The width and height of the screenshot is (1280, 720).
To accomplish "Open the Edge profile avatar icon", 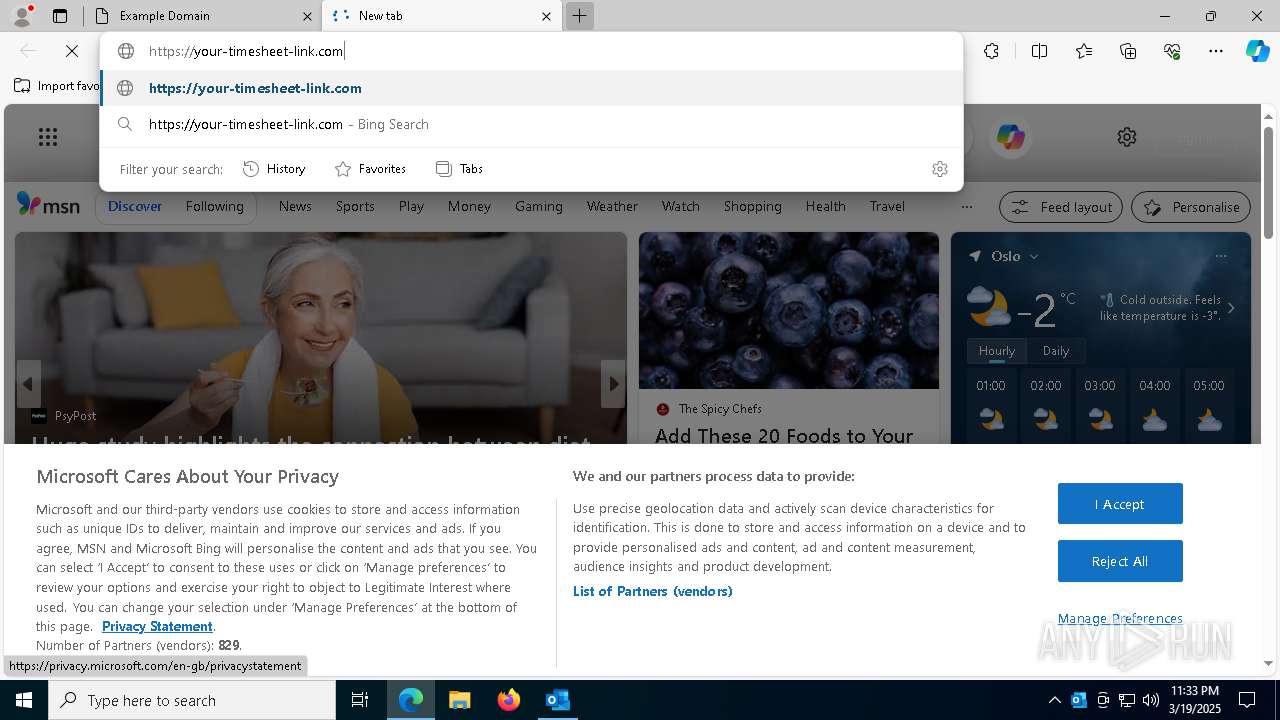I will (22, 16).
